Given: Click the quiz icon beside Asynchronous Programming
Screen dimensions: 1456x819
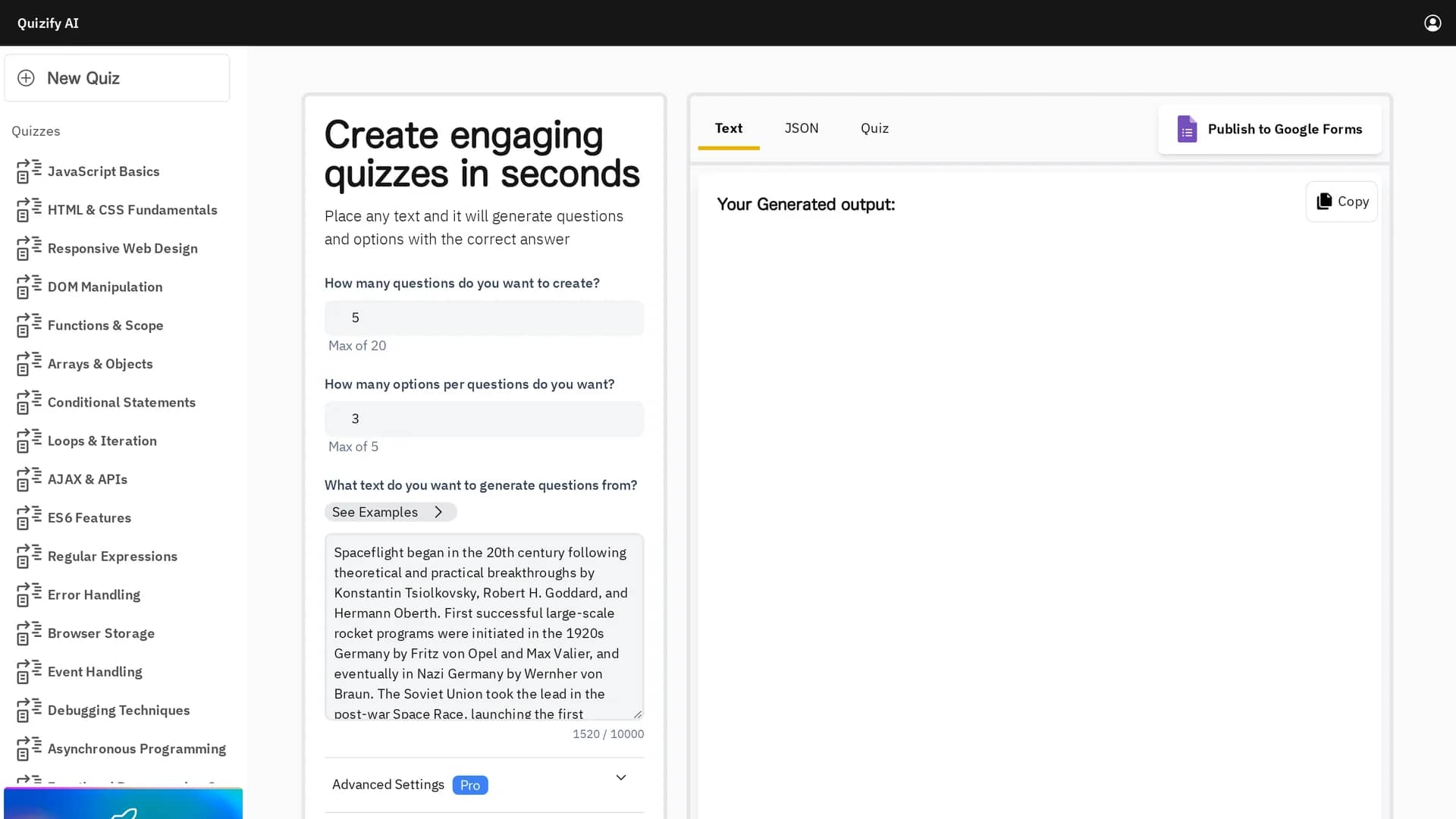Looking at the screenshot, I should click(x=29, y=749).
